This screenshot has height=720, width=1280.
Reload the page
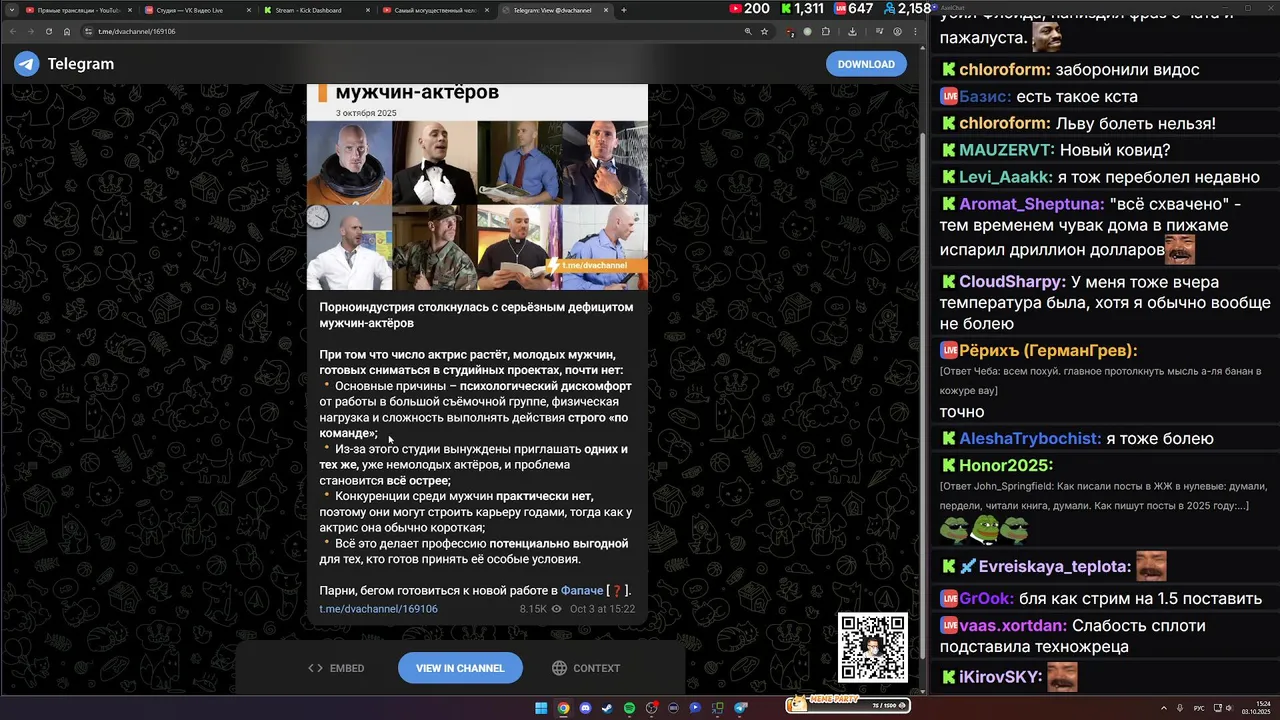(49, 31)
